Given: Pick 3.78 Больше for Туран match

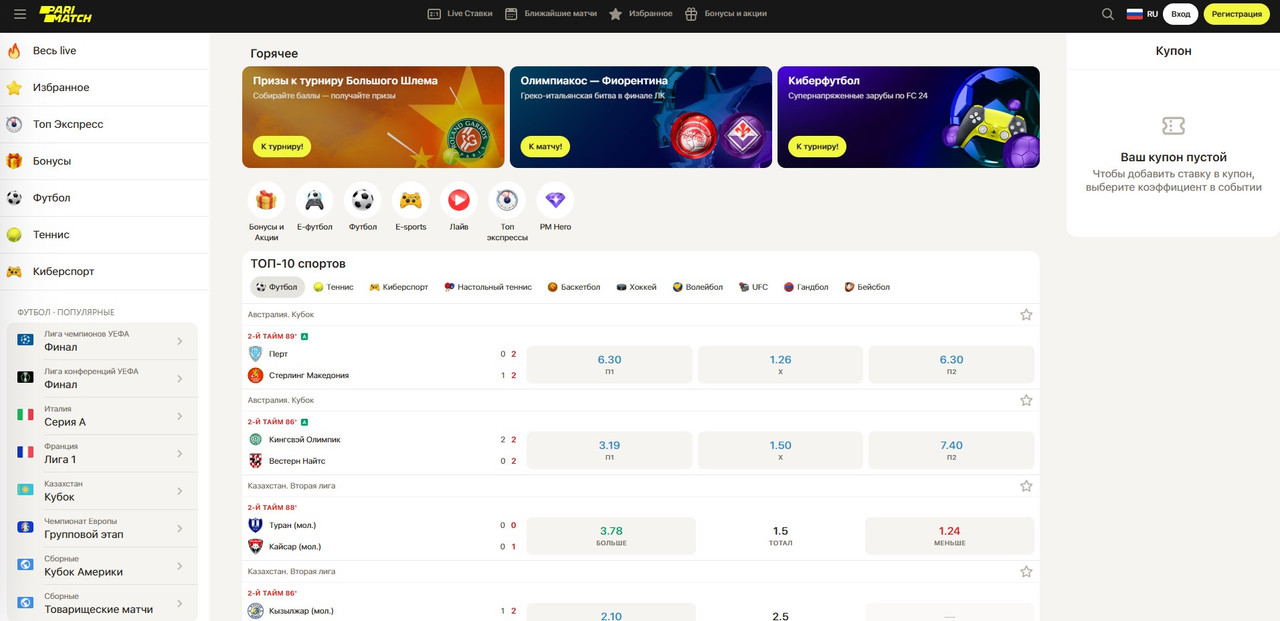Looking at the screenshot, I should click(611, 536).
